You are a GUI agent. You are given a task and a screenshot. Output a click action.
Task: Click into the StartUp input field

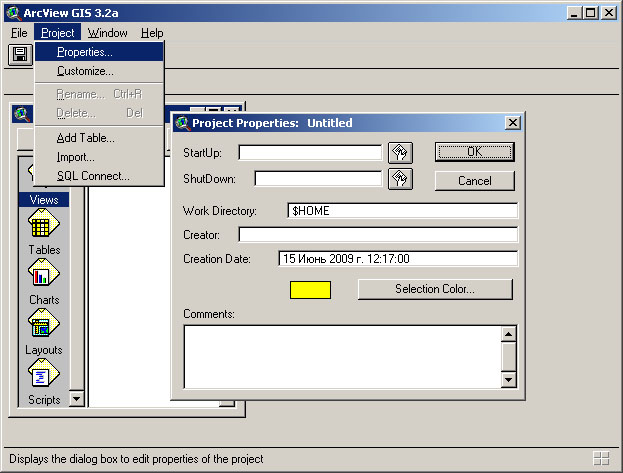click(x=310, y=153)
